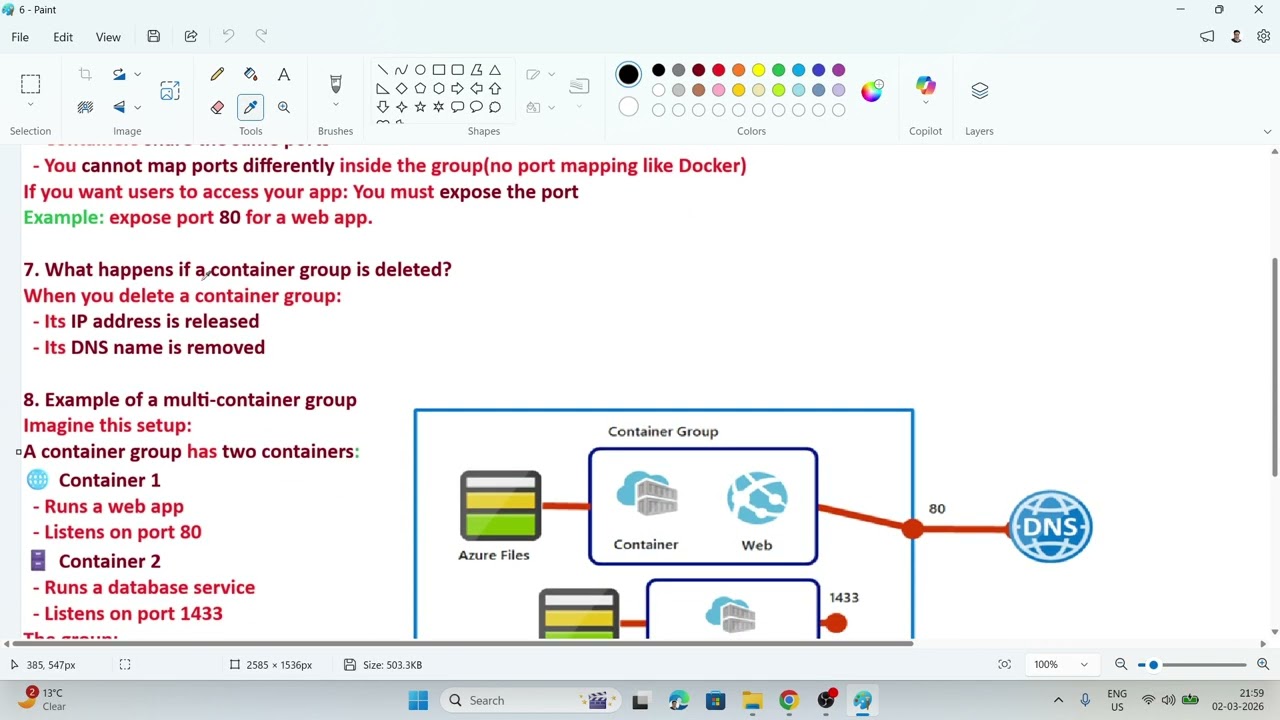Expand the Brushes dropdown arrow

coord(335,105)
